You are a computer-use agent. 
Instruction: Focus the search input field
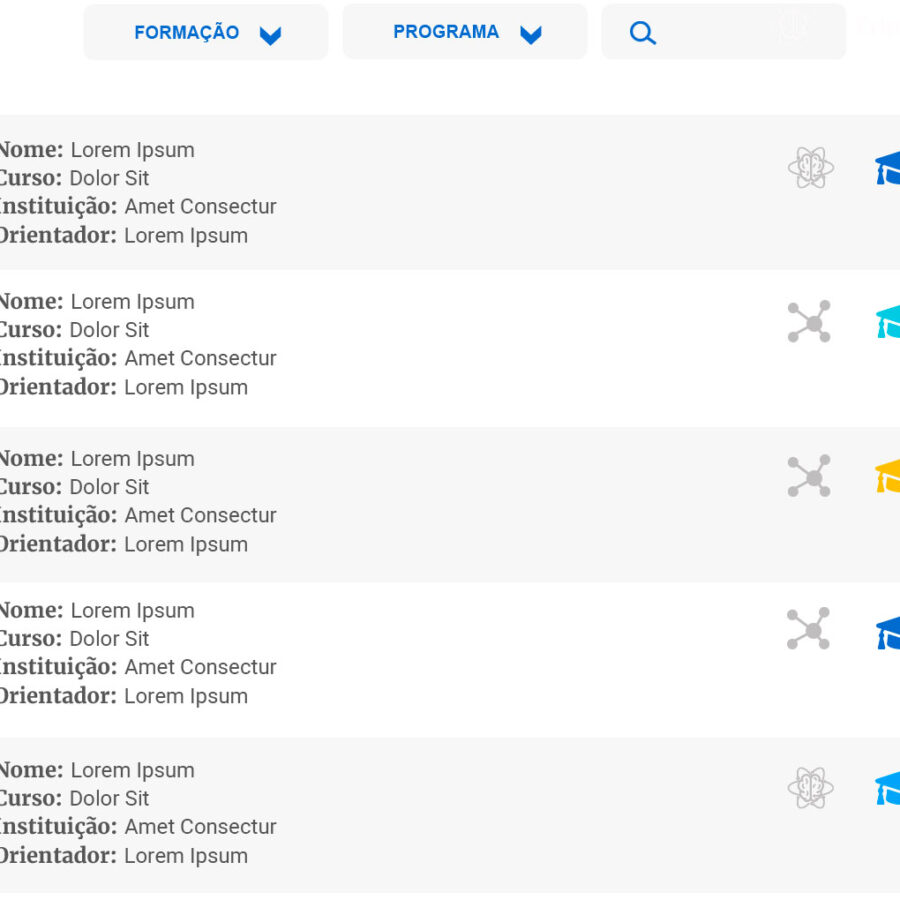724,32
